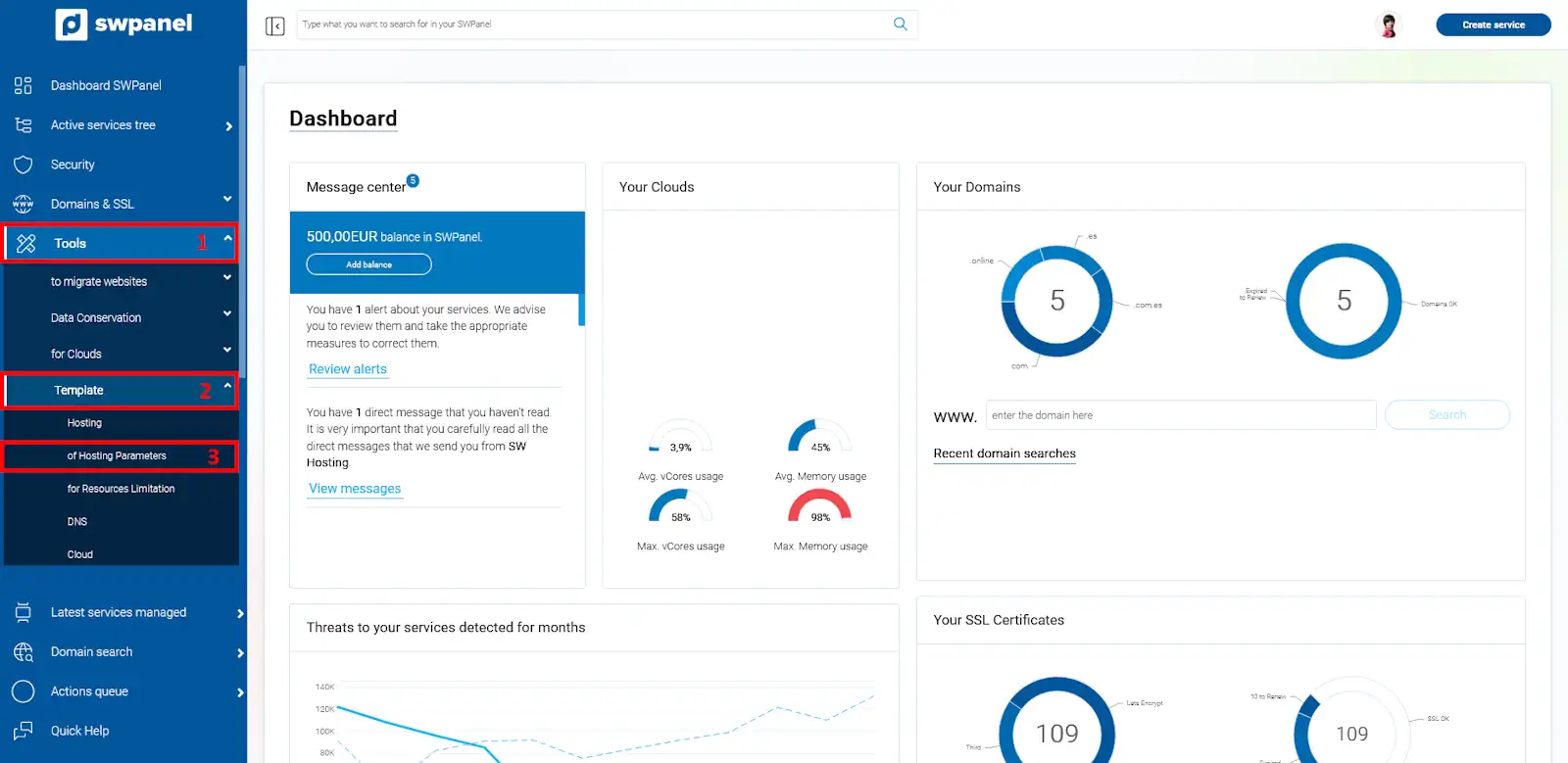Toggle the sidebar collapse icon
The height and width of the screenshot is (763, 1568).
tap(275, 25)
